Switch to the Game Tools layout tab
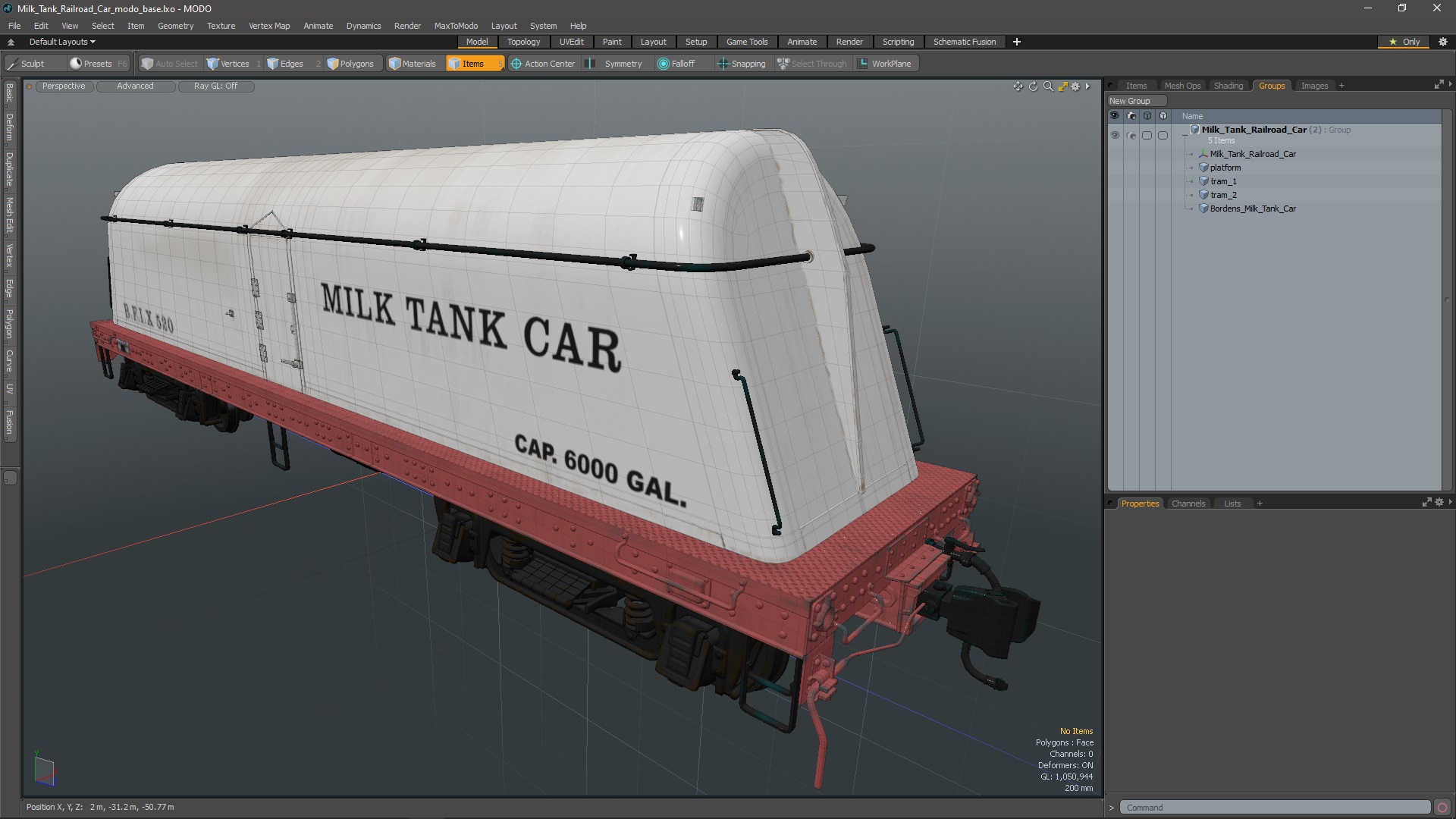Image resolution: width=1456 pixels, height=819 pixels. click(x=747, y=42)
